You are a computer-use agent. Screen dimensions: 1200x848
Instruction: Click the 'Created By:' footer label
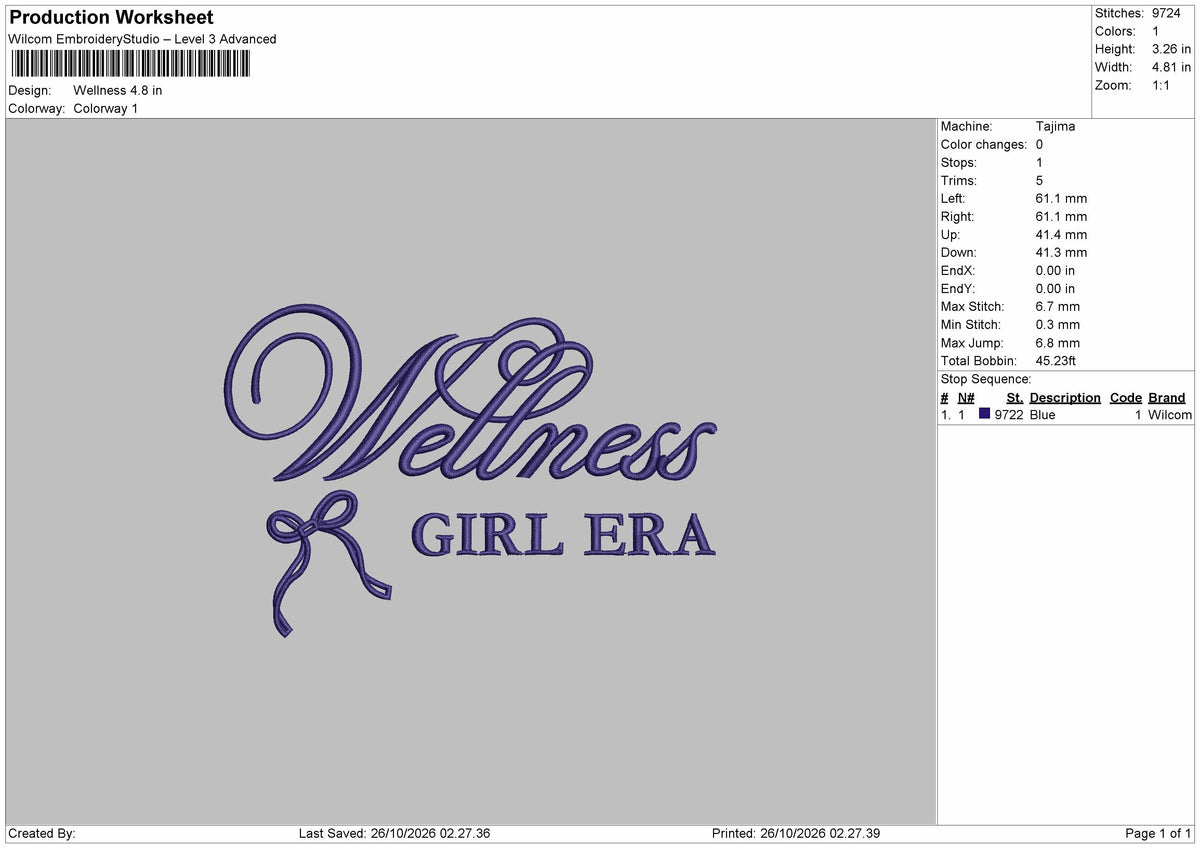(42, 833)
